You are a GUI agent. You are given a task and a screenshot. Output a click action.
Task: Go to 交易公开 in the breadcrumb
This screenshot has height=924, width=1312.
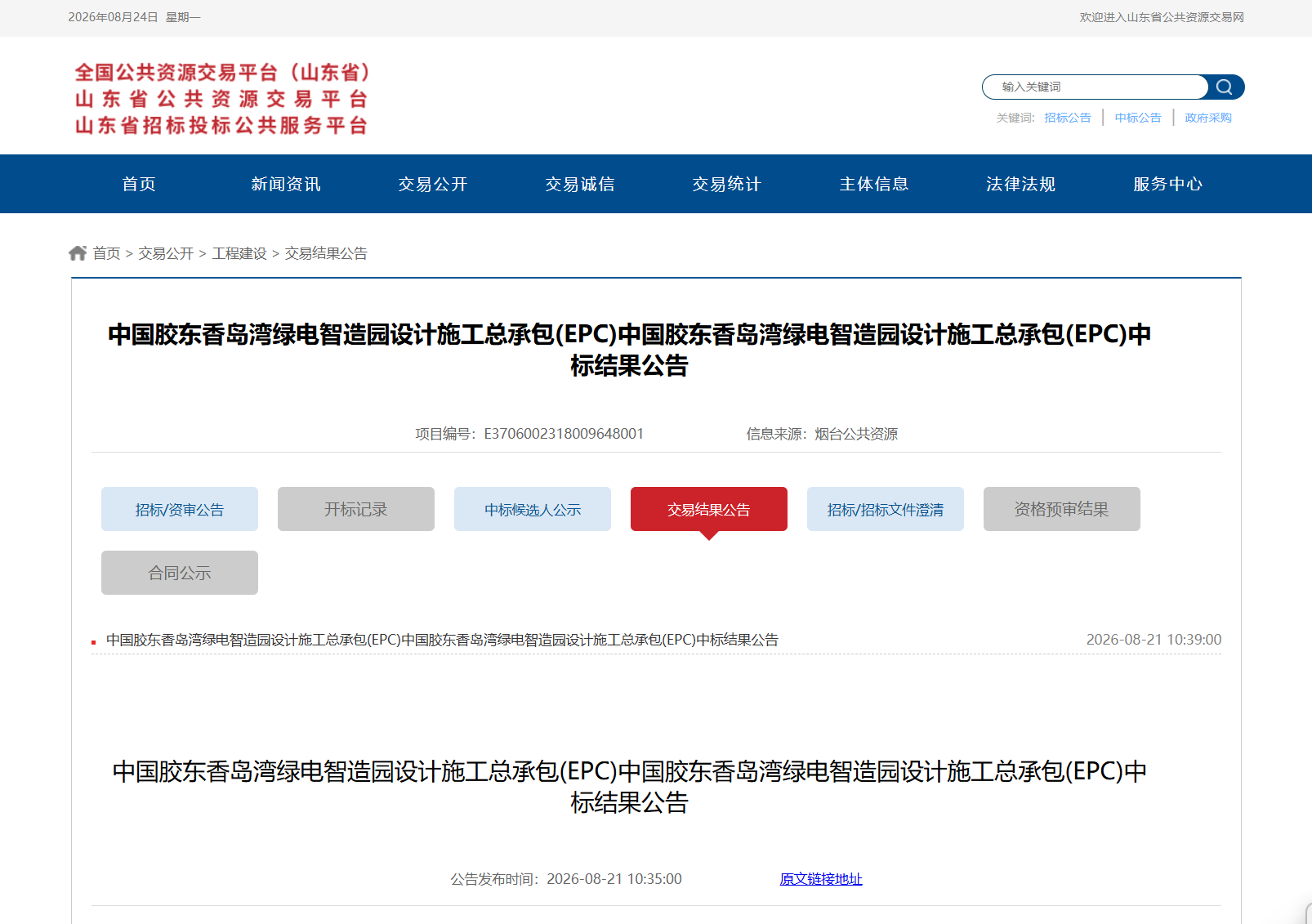pyautogui.click(x=166, y=253)
